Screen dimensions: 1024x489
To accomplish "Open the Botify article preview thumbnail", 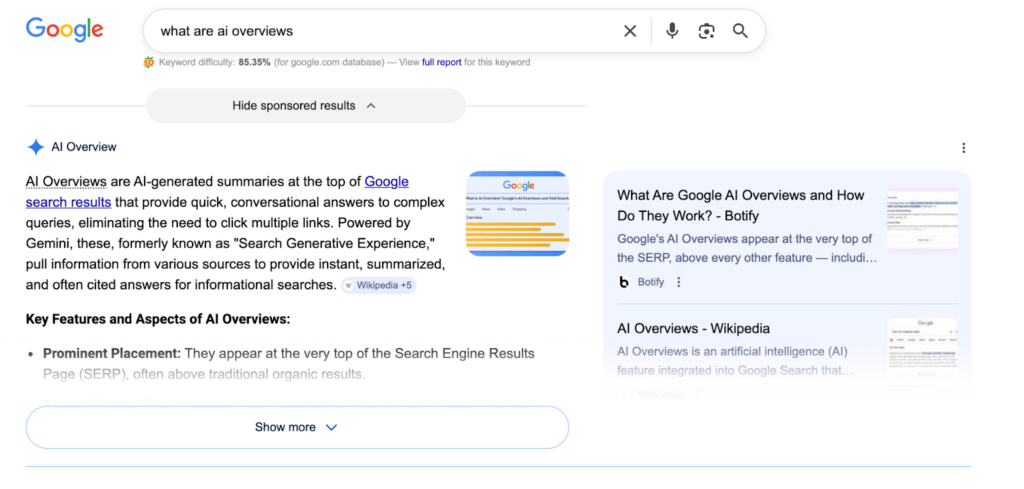I will pos(921,219).
